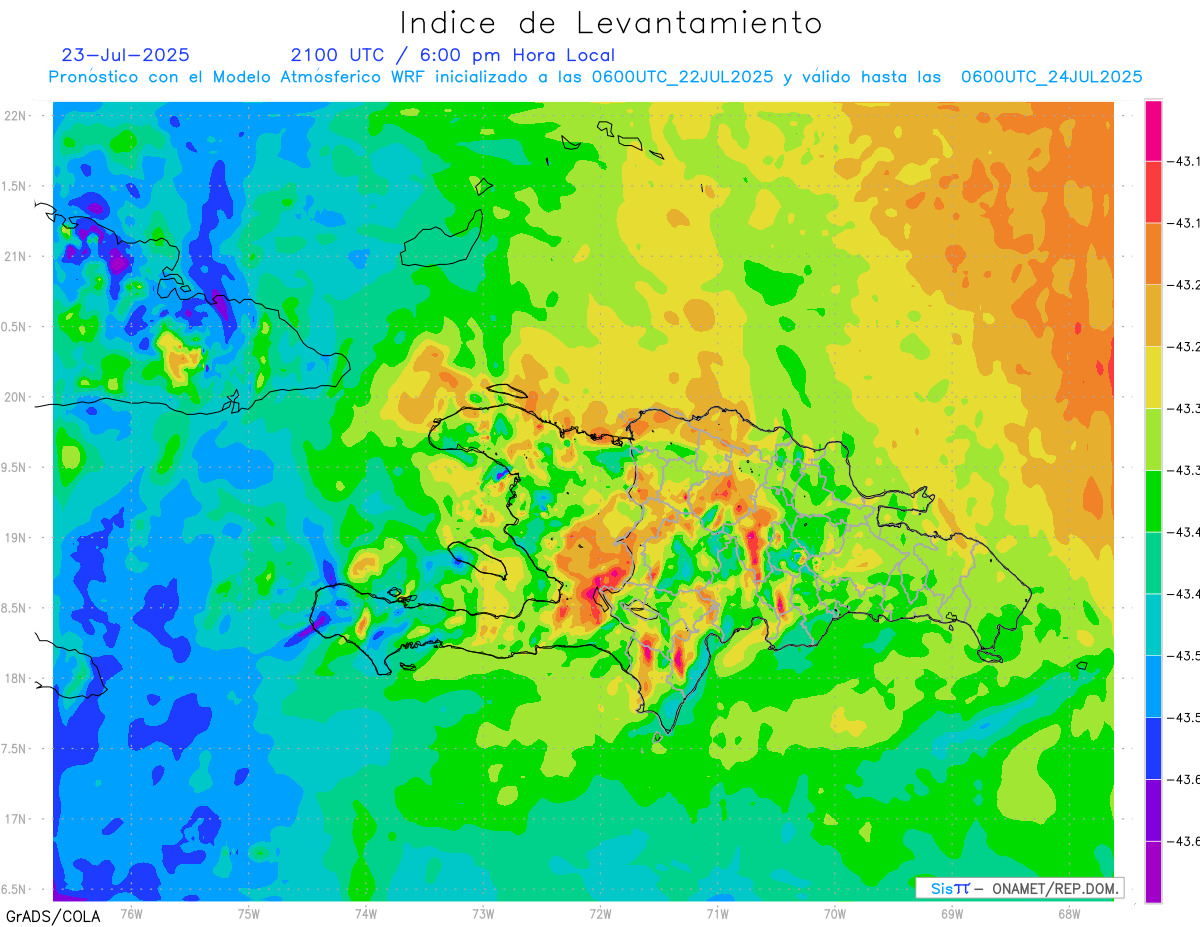Click the '6.5N' latitude tick label
This screenshot has width=1200, height=927.
(x=15, y=889)
